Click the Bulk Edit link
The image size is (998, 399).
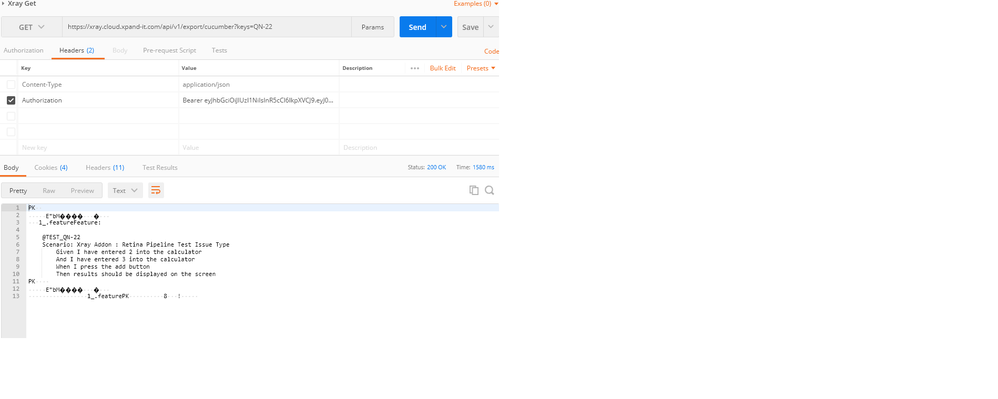442,68
